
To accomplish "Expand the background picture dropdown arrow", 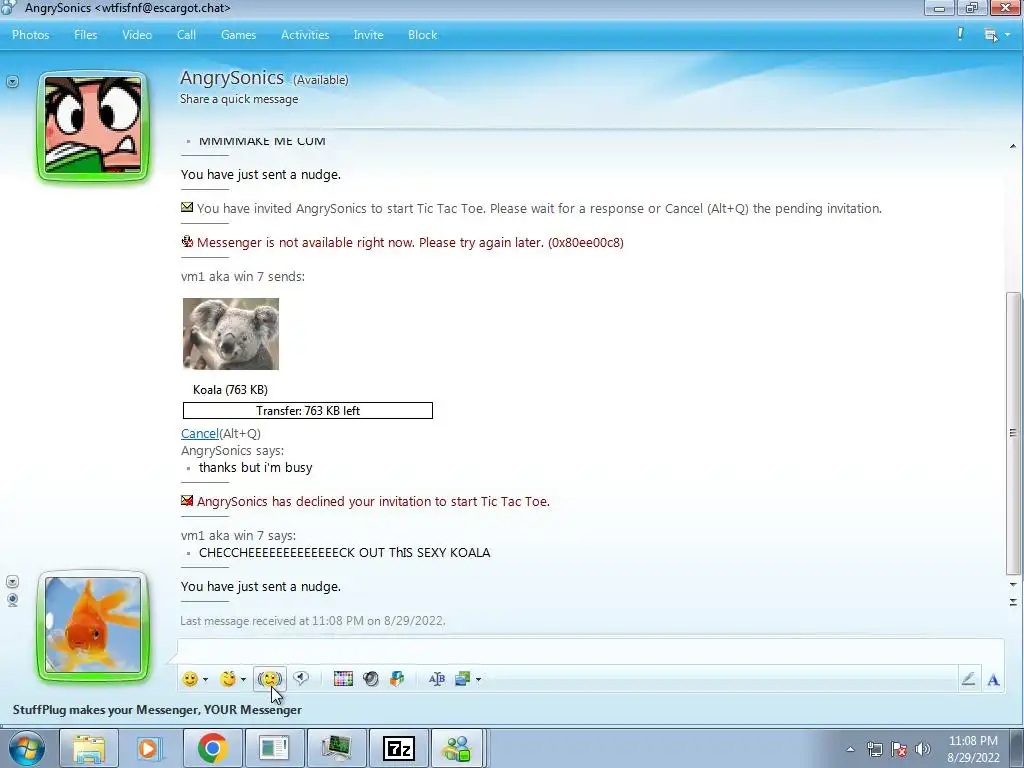I will [x=479, y=680].
